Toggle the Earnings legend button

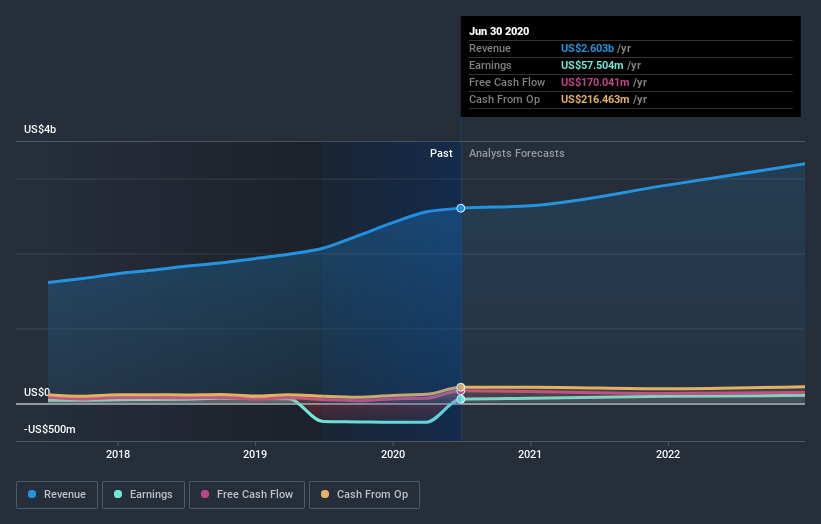tap(143, 495)
